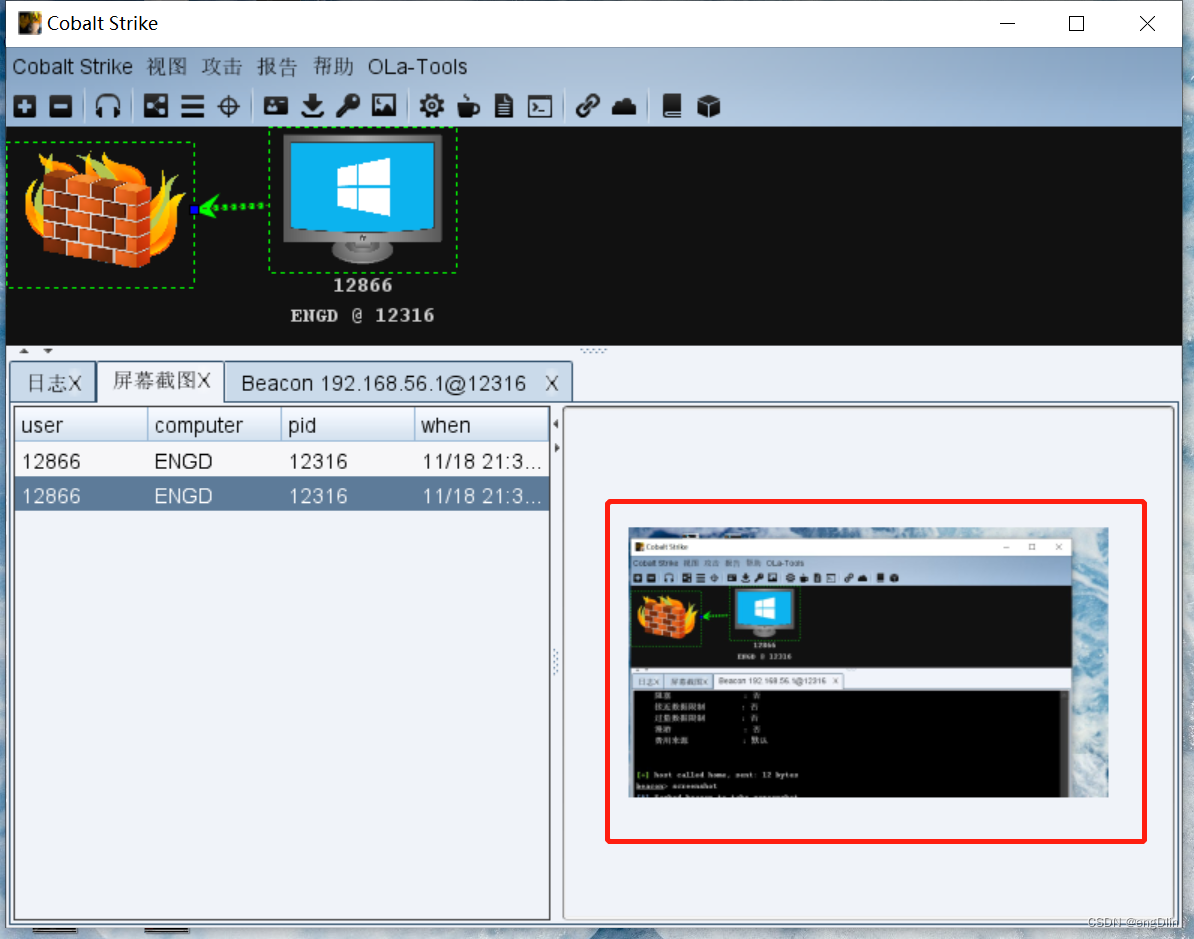Screen dimensions: 1194x939
Task: Collapse bottom pane with down arrow
Action: pos(48,351)
